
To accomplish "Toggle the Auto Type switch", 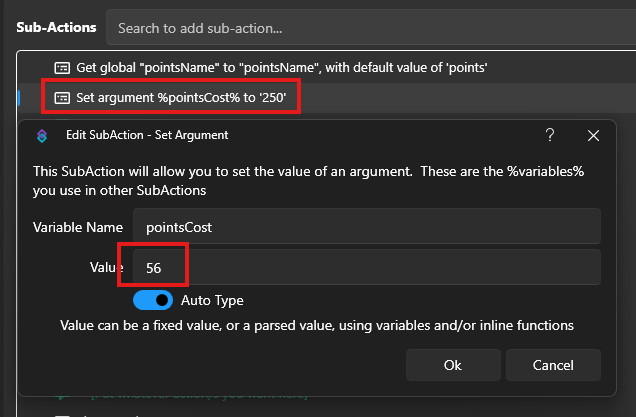I will pyautogui.click(x=152, y=300).
